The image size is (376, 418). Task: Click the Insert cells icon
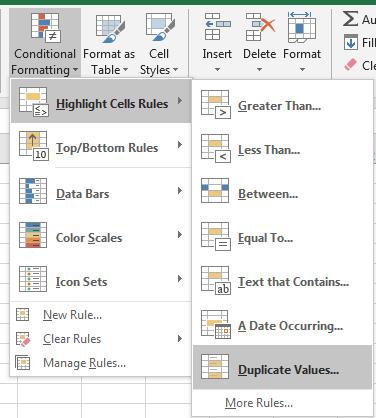pos(218,27)
